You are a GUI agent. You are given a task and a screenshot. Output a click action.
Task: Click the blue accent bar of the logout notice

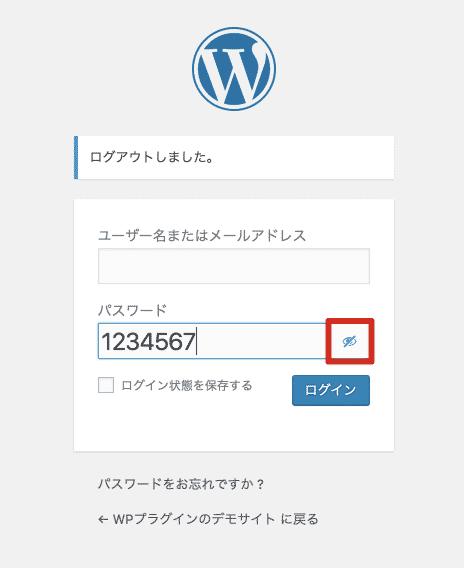pyautogui.click(x=76, y=157)
